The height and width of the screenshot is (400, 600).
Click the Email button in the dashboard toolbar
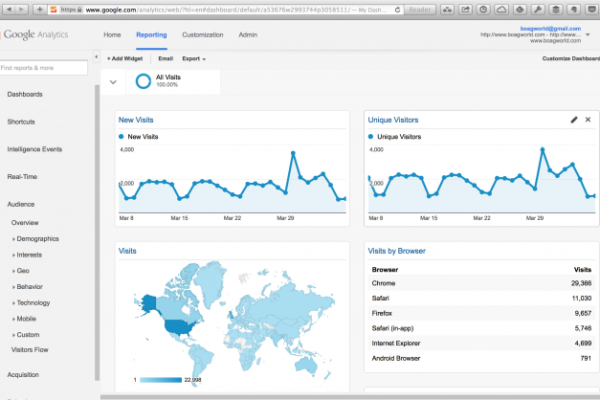[x=165, y=59]
